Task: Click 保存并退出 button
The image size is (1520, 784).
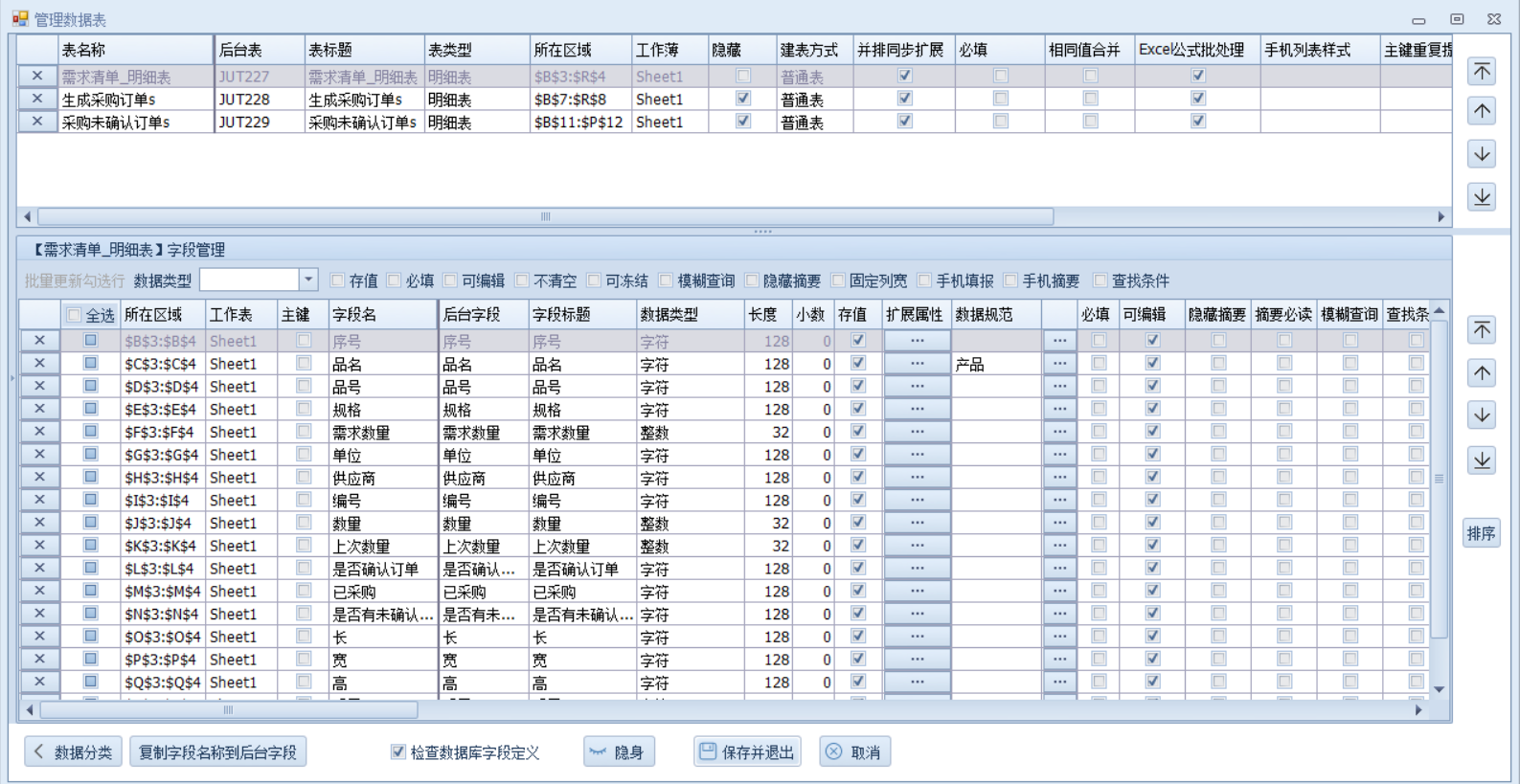Action: (747, 752)
